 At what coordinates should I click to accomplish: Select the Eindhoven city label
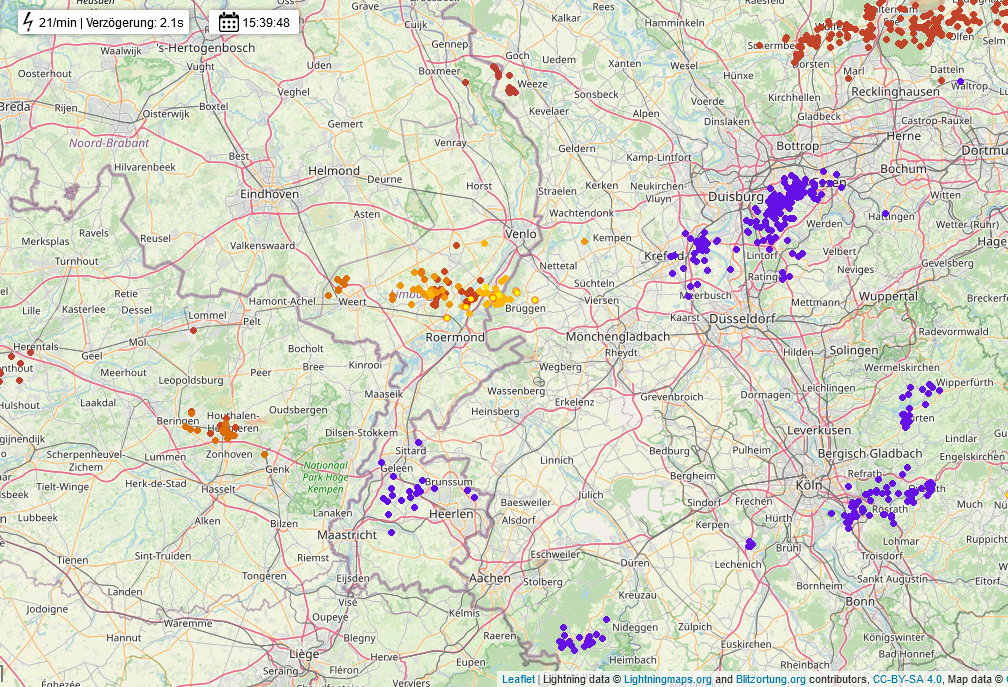click(x=269, y=194)
